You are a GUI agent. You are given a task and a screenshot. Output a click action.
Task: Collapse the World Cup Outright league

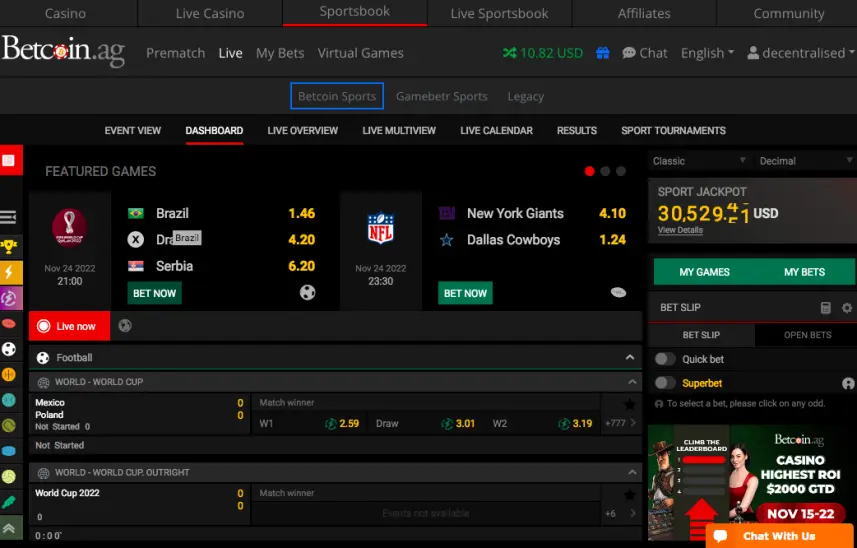632,472
